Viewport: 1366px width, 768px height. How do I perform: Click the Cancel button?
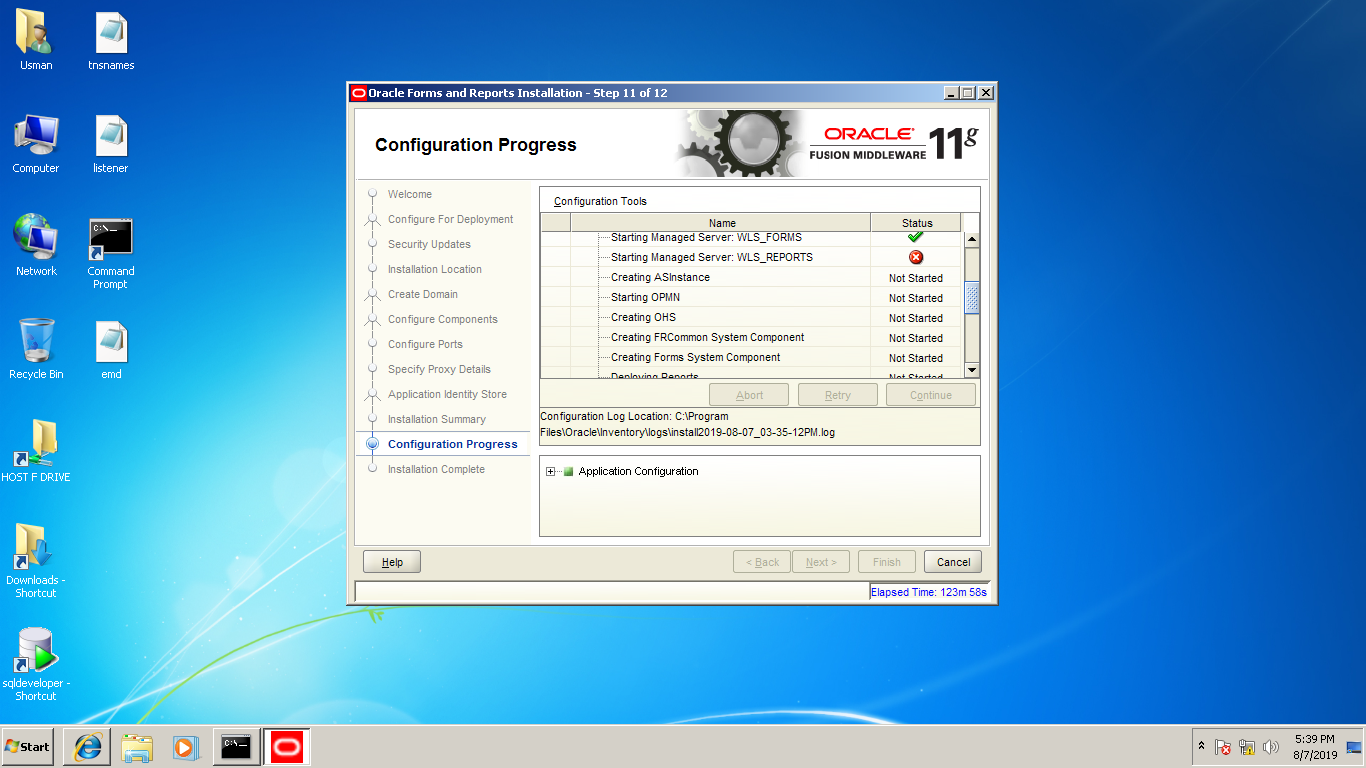952,562
